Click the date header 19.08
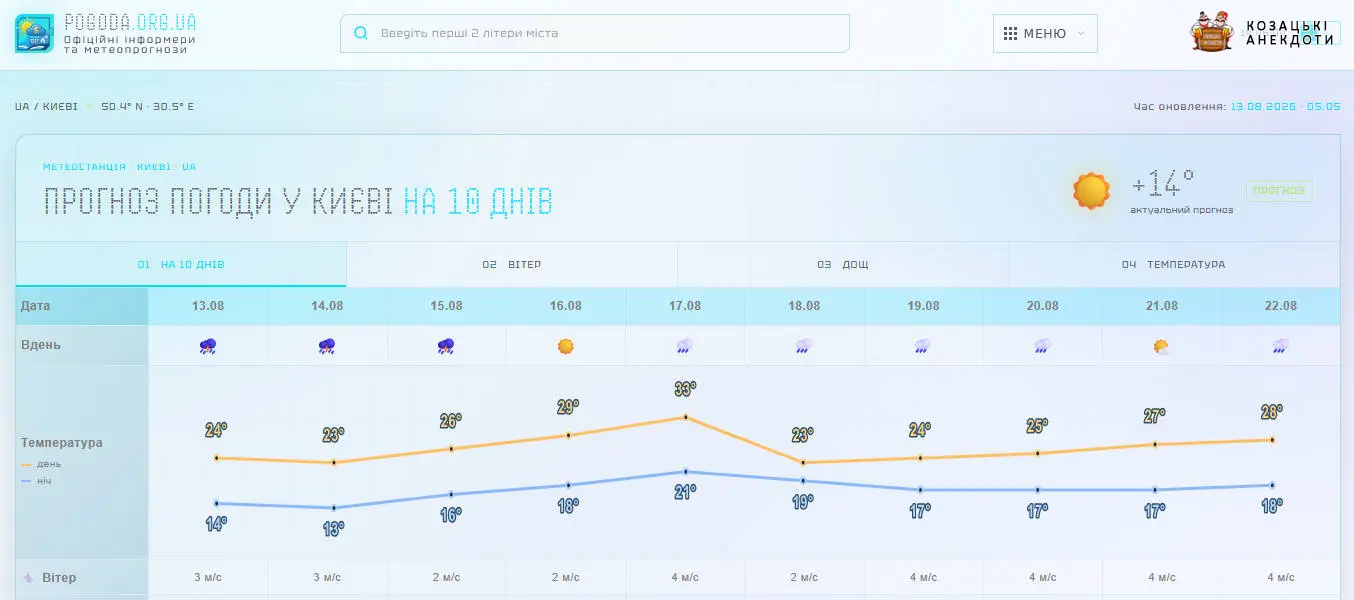The height and width of the screenshot is (600, 1354). tap(923, 306)
